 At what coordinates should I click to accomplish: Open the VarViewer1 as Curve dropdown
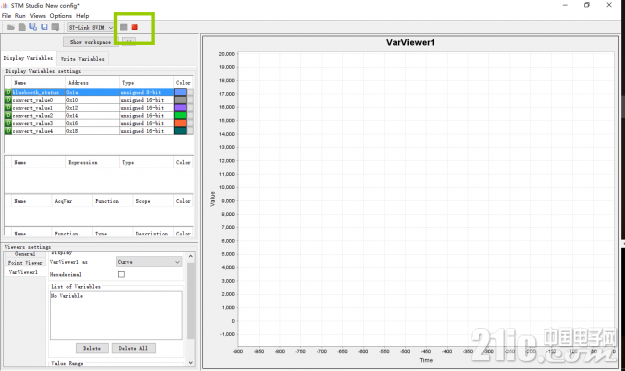coord(149,262)
